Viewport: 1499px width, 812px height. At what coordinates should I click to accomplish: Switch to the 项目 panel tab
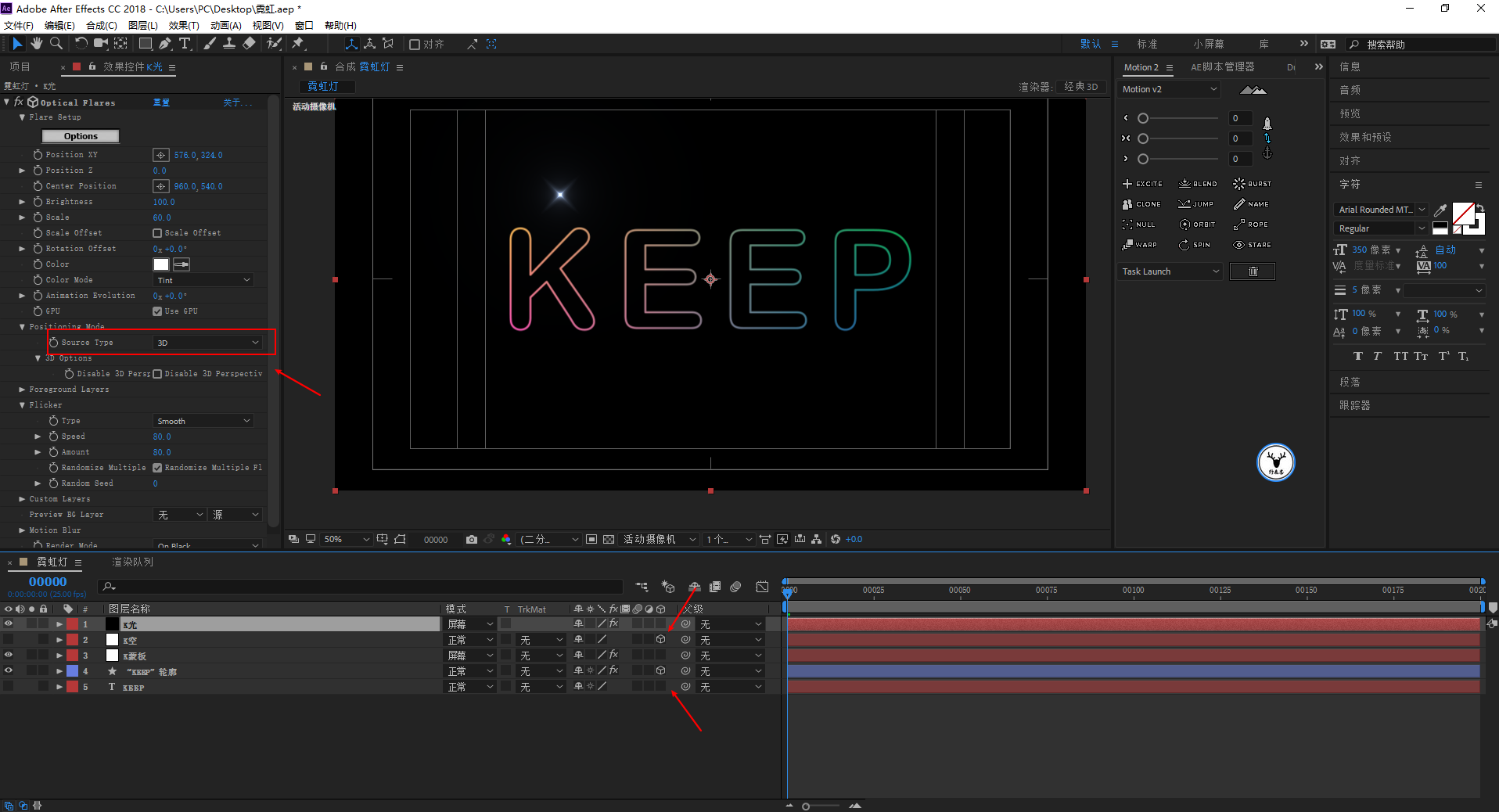pos(20,67)
